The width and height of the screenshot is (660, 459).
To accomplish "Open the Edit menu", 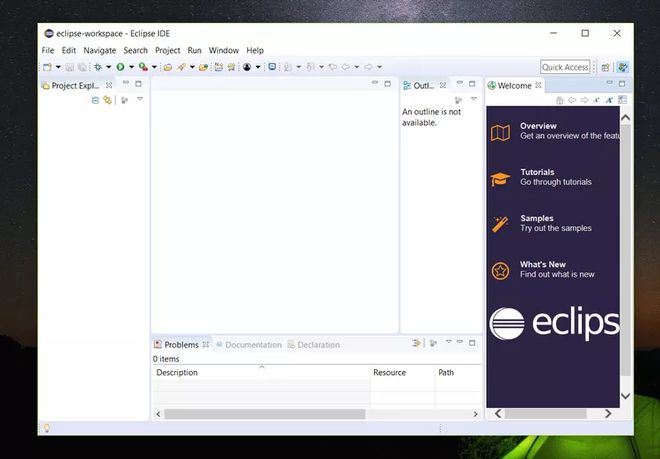I will tap(69, 50).
